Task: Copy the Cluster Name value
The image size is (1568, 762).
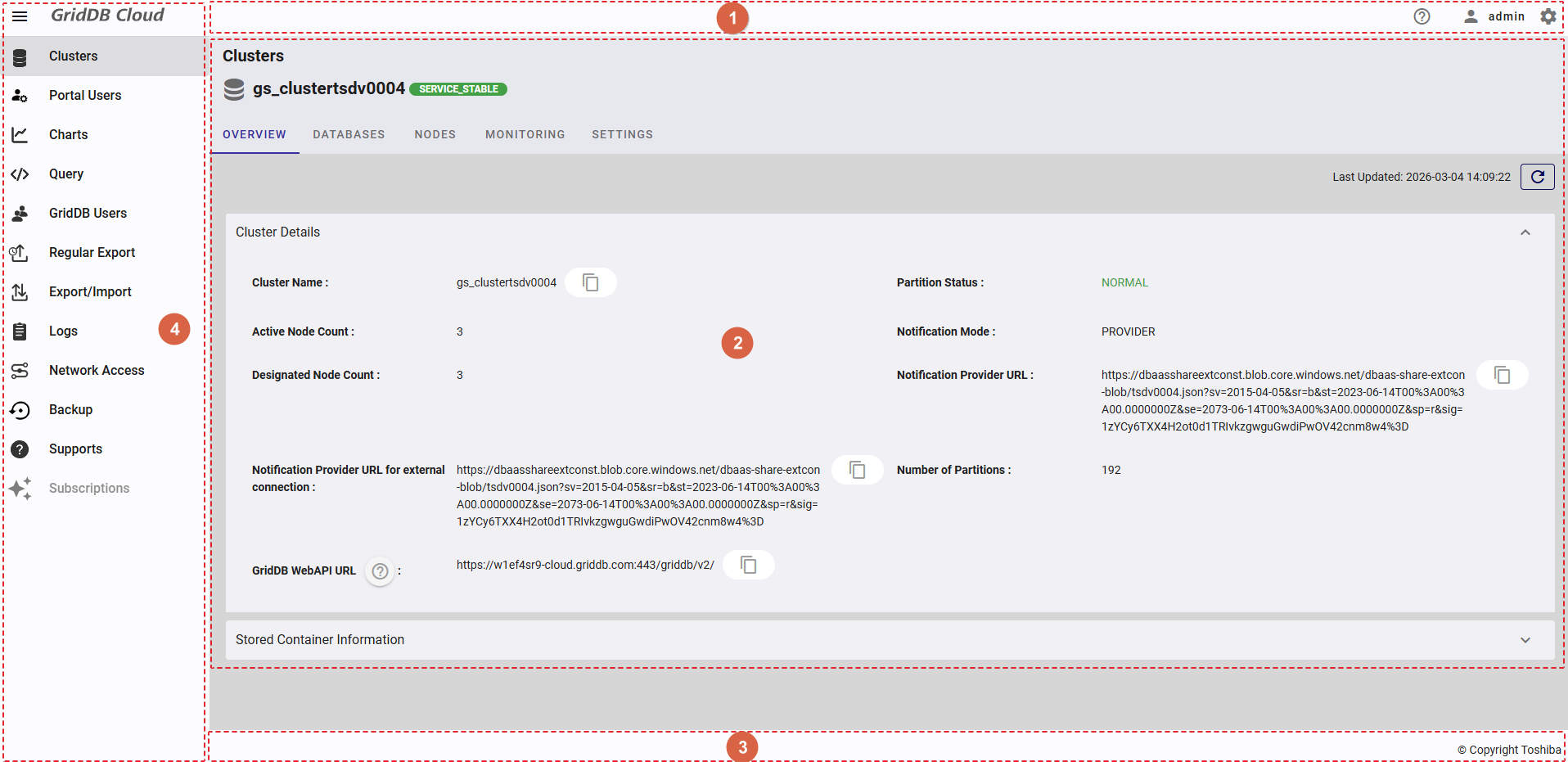Action: [x=590, y=282]
